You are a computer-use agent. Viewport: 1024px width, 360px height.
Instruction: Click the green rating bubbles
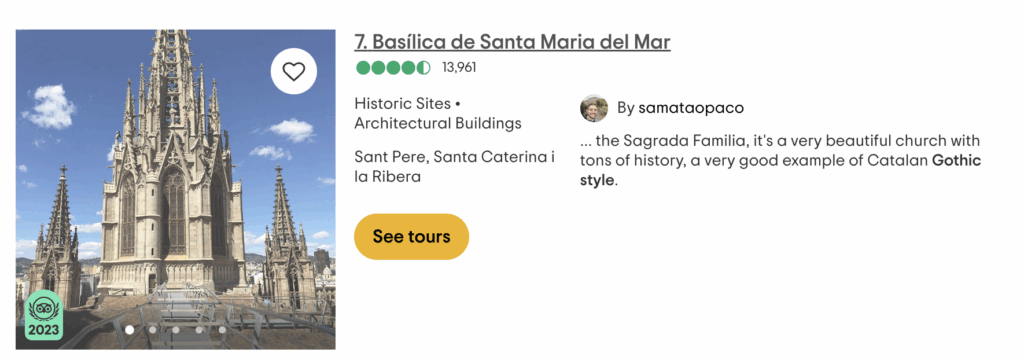pyautogui.click(x=393, y=67)
